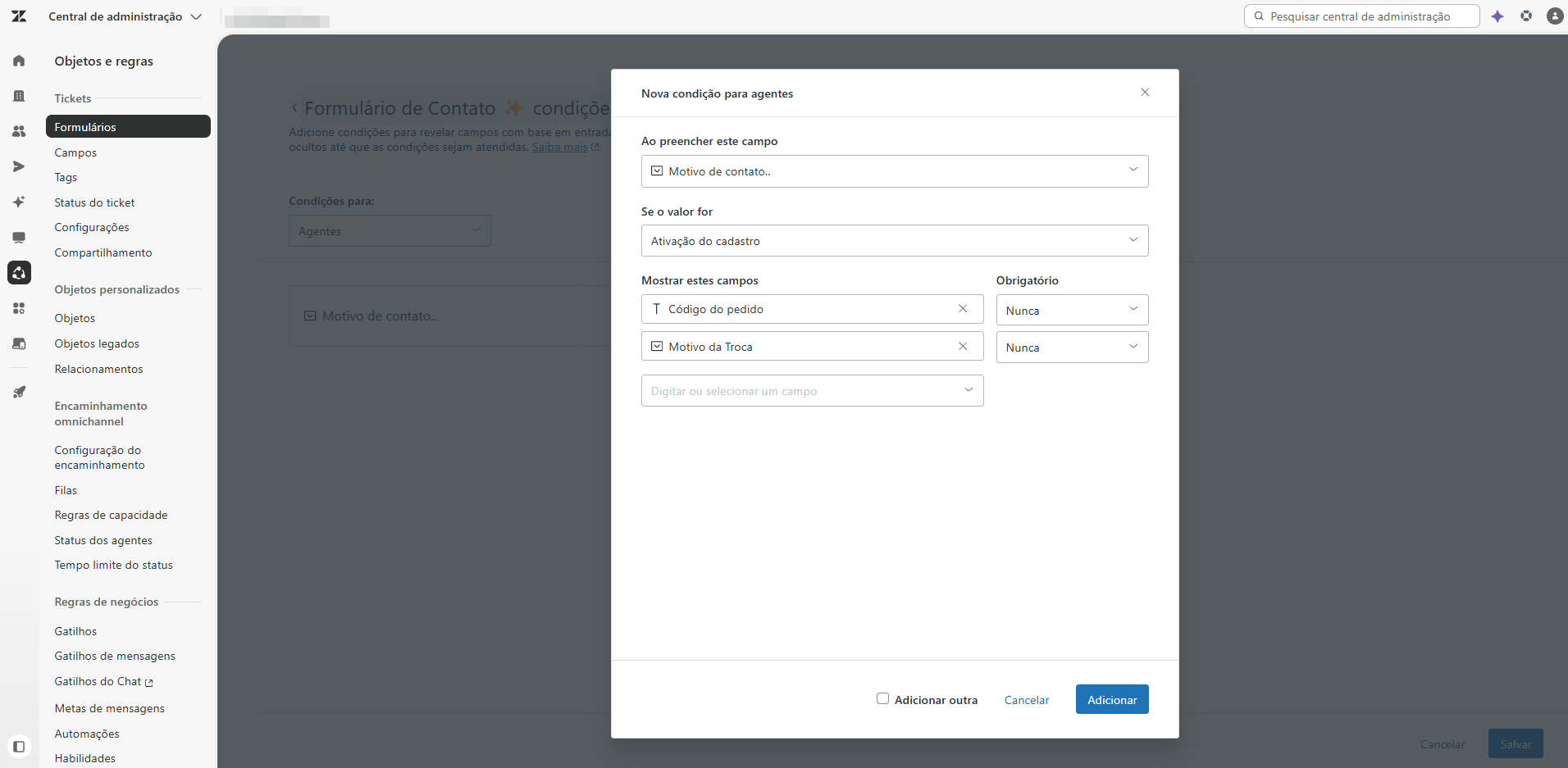Open the Digitar ou selecionar um campo combobox

click(x=812, y=391)
